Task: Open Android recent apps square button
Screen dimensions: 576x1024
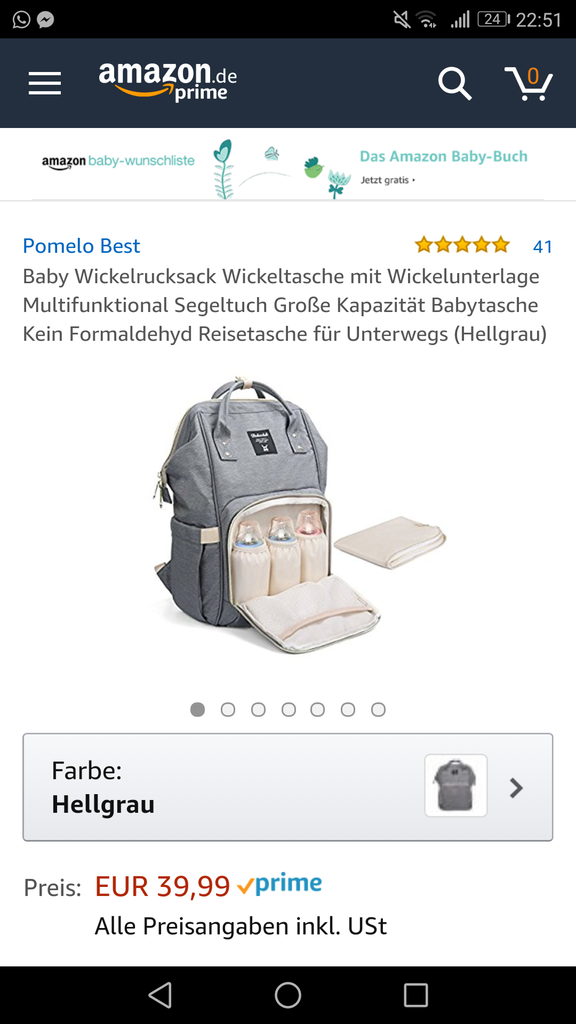Action: pos(416,995)
